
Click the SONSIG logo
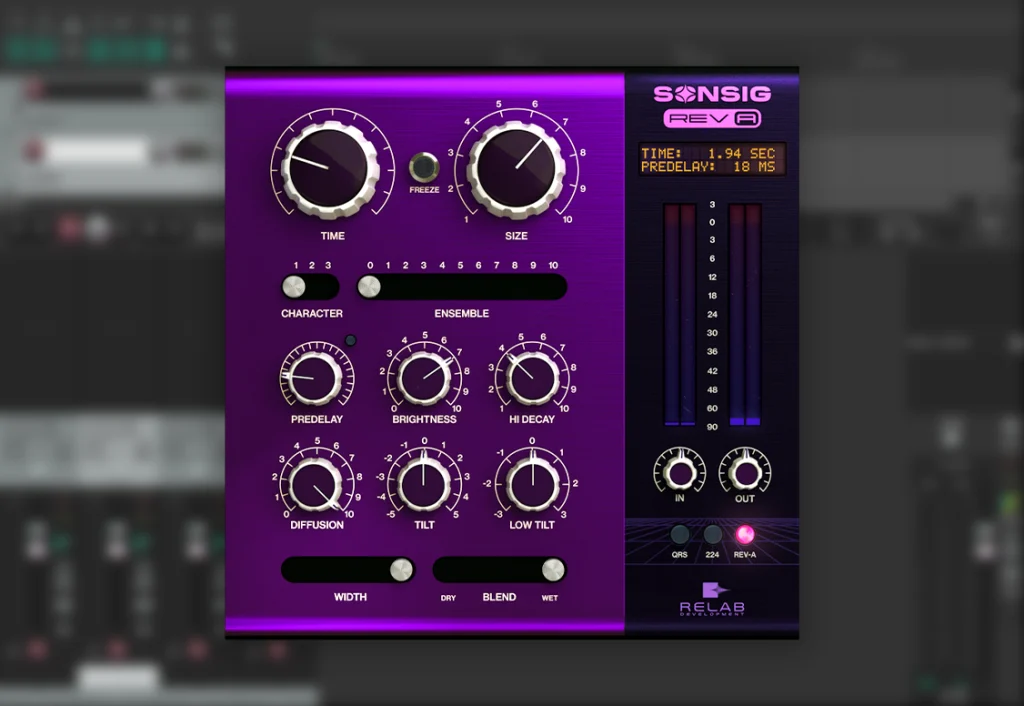point(712,94)
